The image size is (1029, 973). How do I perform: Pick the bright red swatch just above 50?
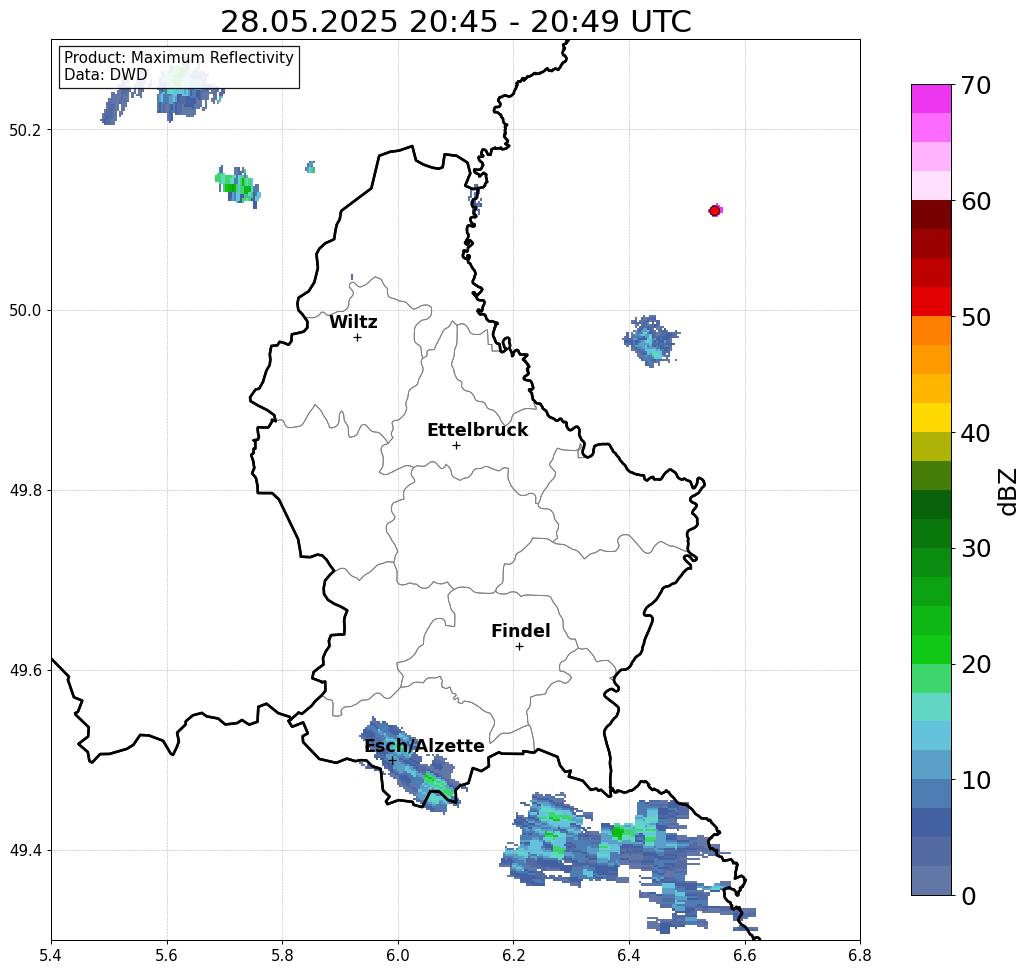click(x=931, y=302)
